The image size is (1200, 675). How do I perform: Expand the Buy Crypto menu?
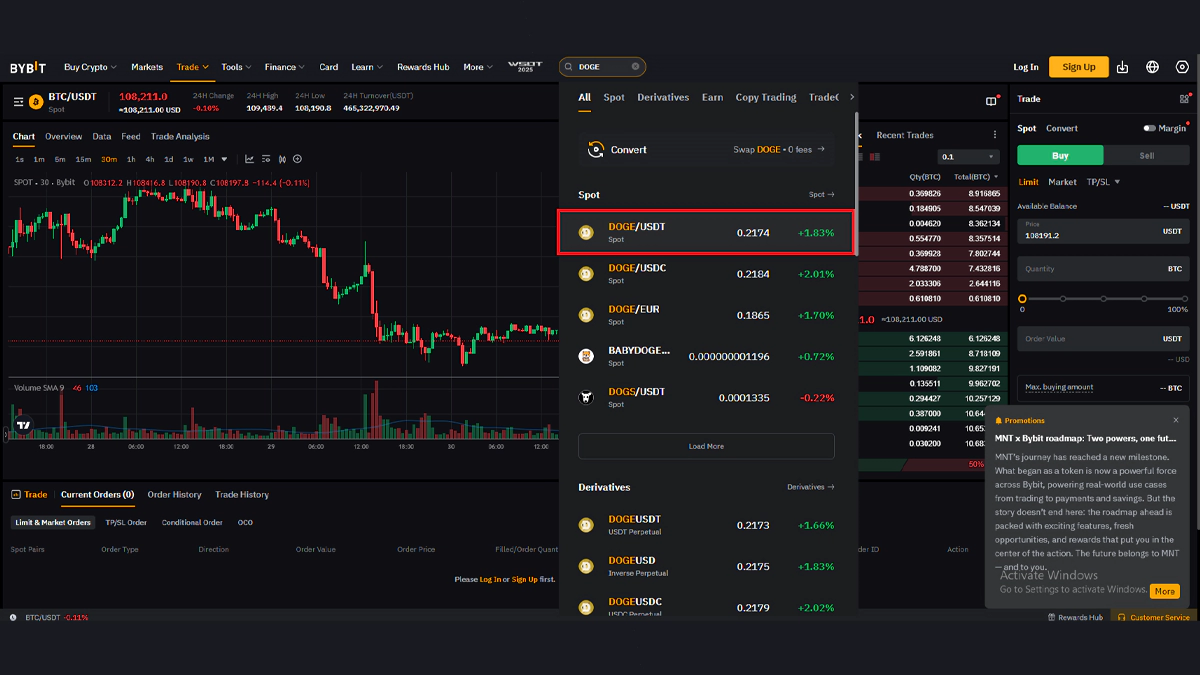coord(89,67)
